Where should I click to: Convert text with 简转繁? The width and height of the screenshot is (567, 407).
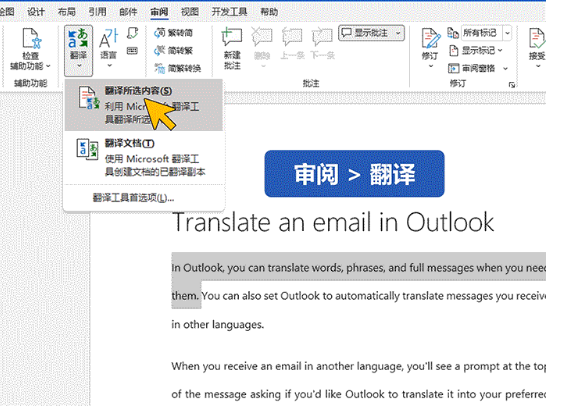coord(173,50)
